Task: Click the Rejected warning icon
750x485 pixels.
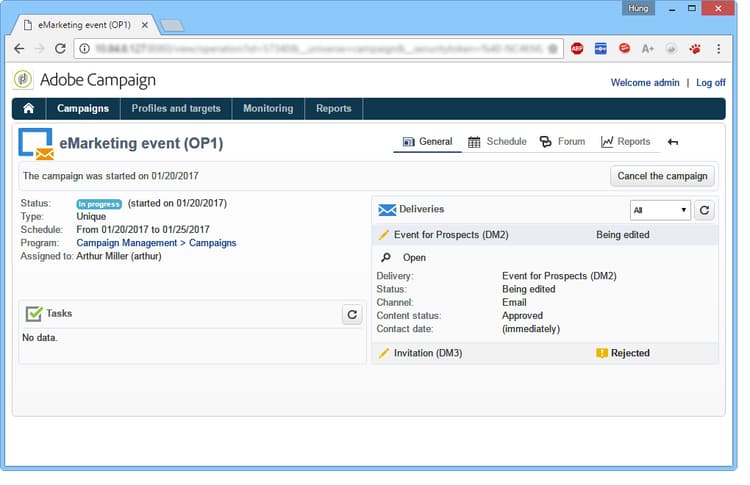Action: [x=602, y=353]
